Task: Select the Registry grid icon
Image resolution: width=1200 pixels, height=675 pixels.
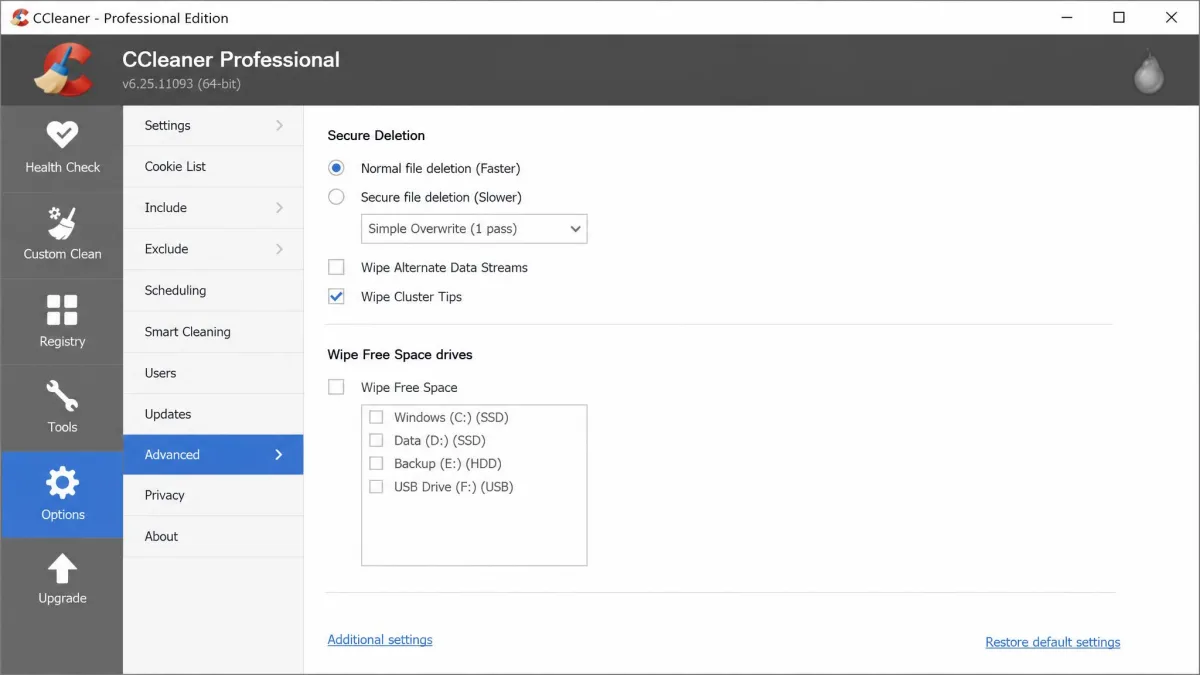Action: pos(62,310)
